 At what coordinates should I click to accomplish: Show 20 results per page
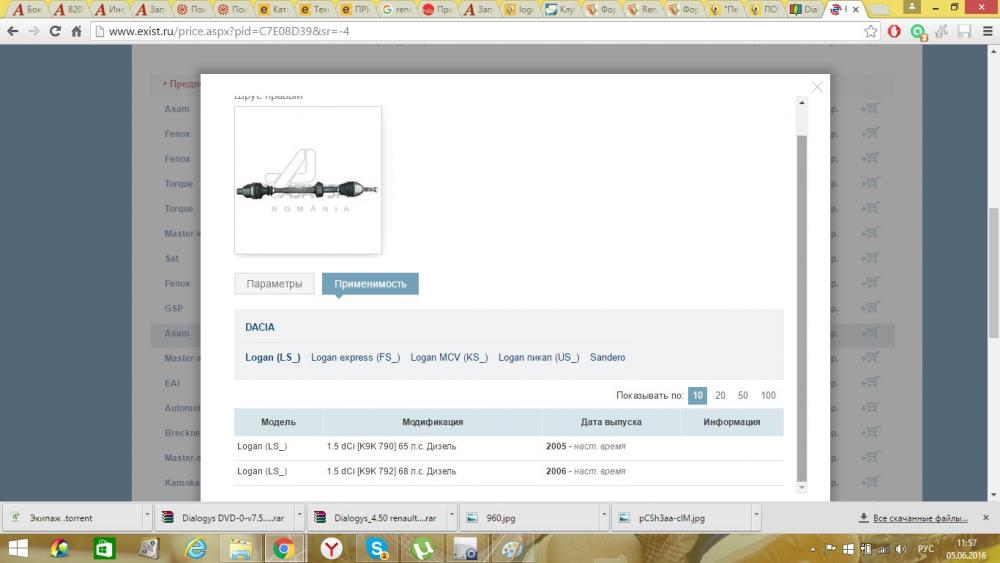(x=720, y=395)
